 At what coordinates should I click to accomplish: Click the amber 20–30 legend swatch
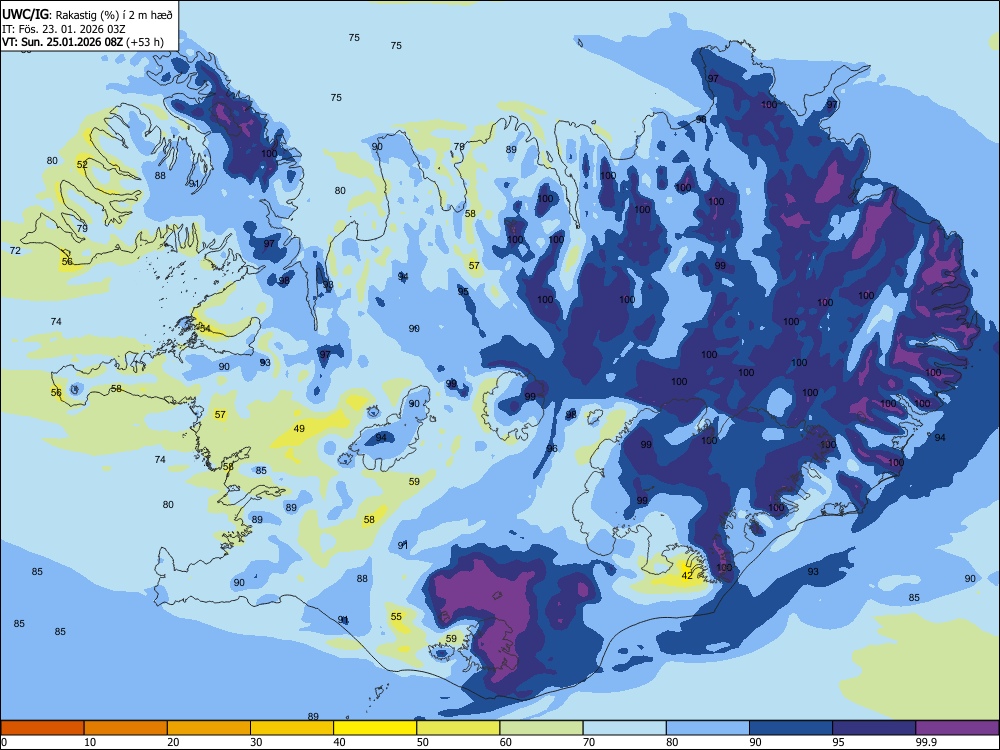coord(209,728)
